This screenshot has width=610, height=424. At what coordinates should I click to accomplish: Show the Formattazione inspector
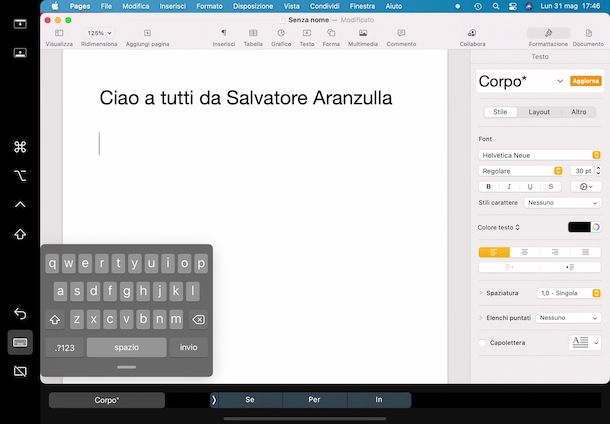click(548, 33)
